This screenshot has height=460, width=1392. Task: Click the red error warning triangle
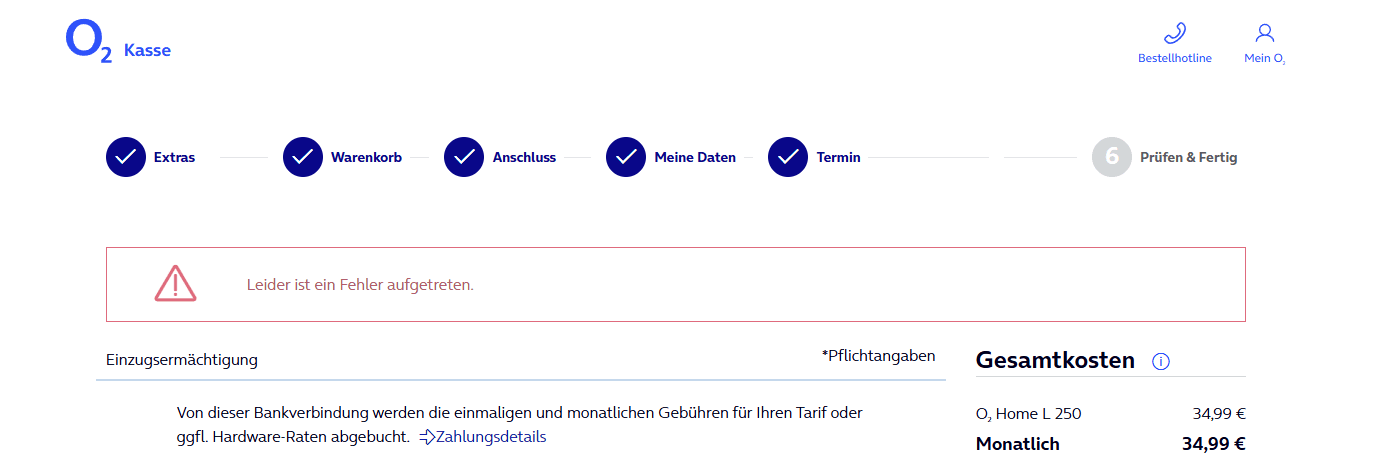(x=175, y=284)
